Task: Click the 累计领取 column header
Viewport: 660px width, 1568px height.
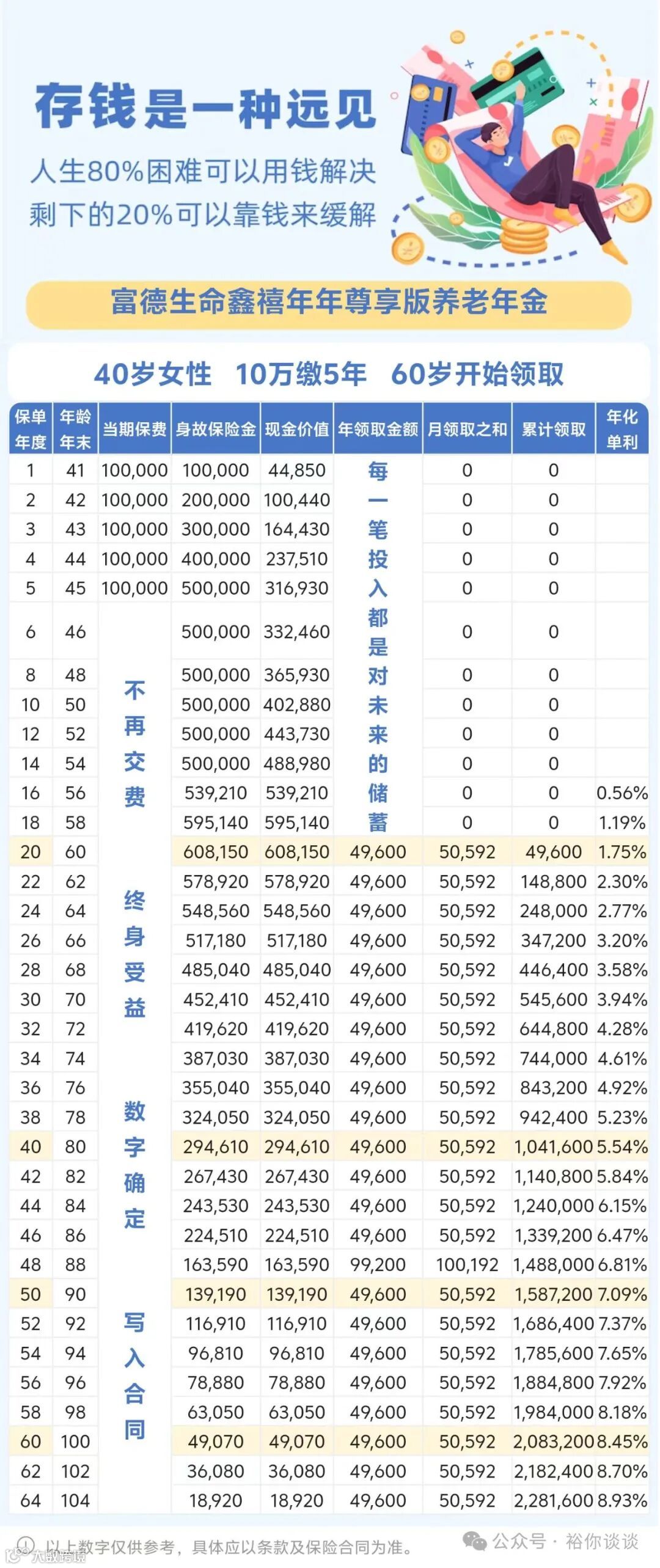Action: point(554,428)
